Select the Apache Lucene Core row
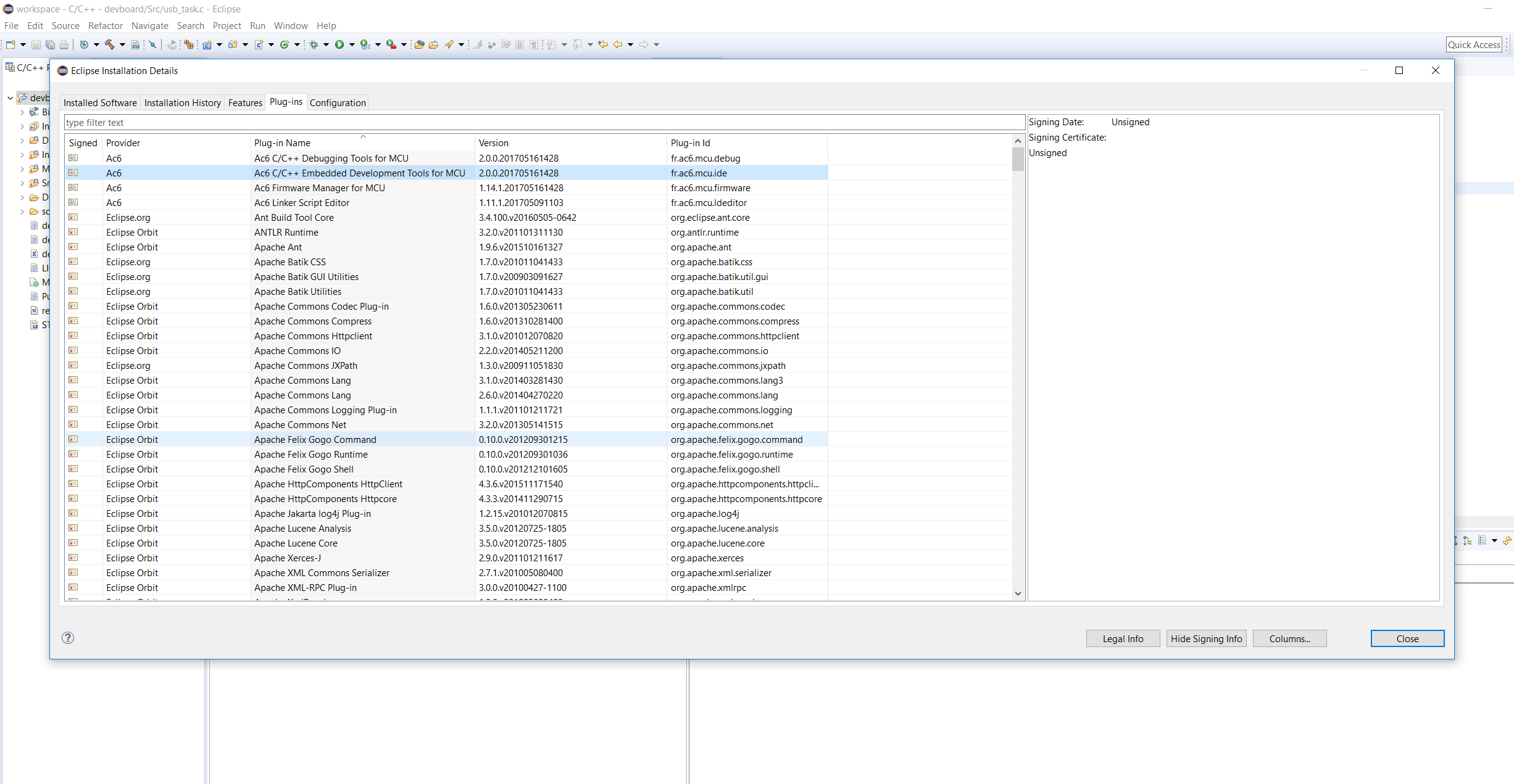1514x784 pixels. pyautogui.click(x=446, y=543)
